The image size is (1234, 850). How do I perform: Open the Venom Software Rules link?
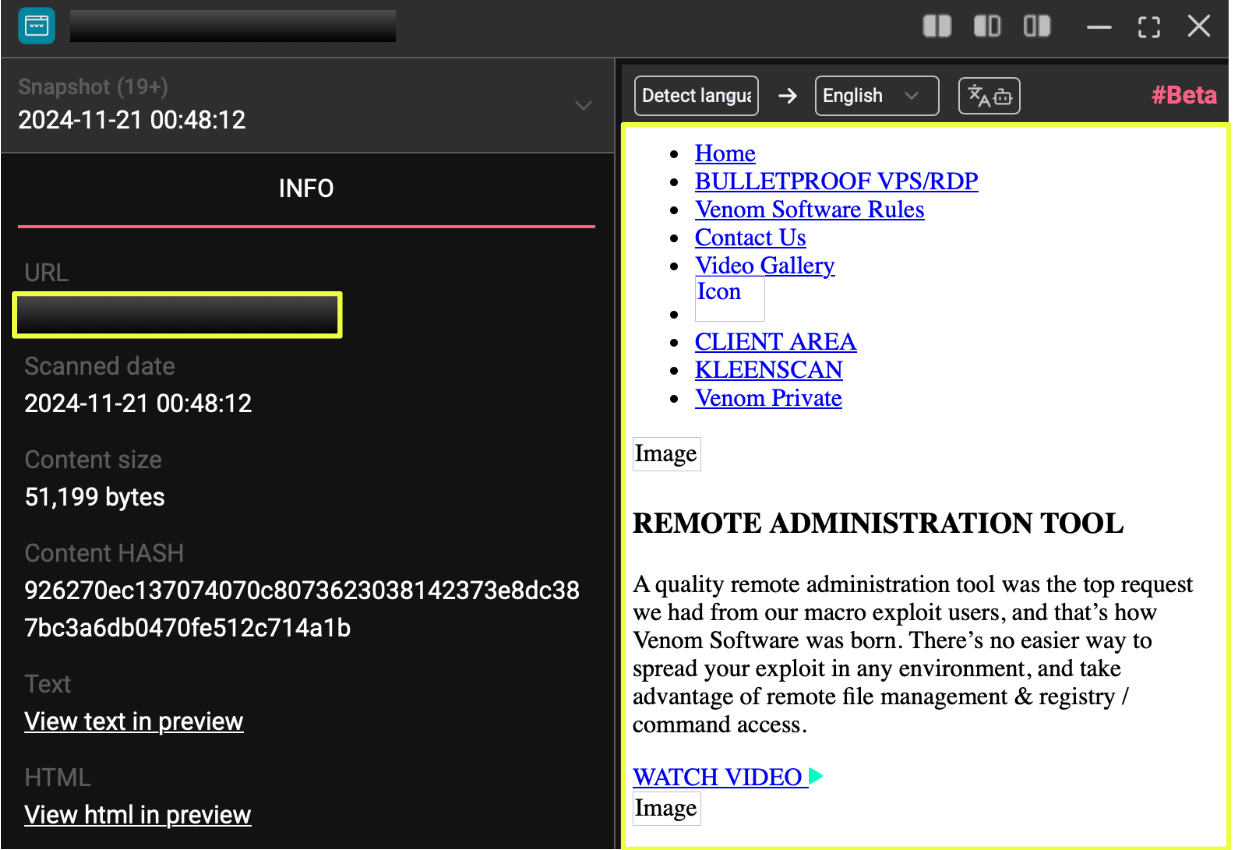(809, 209)
